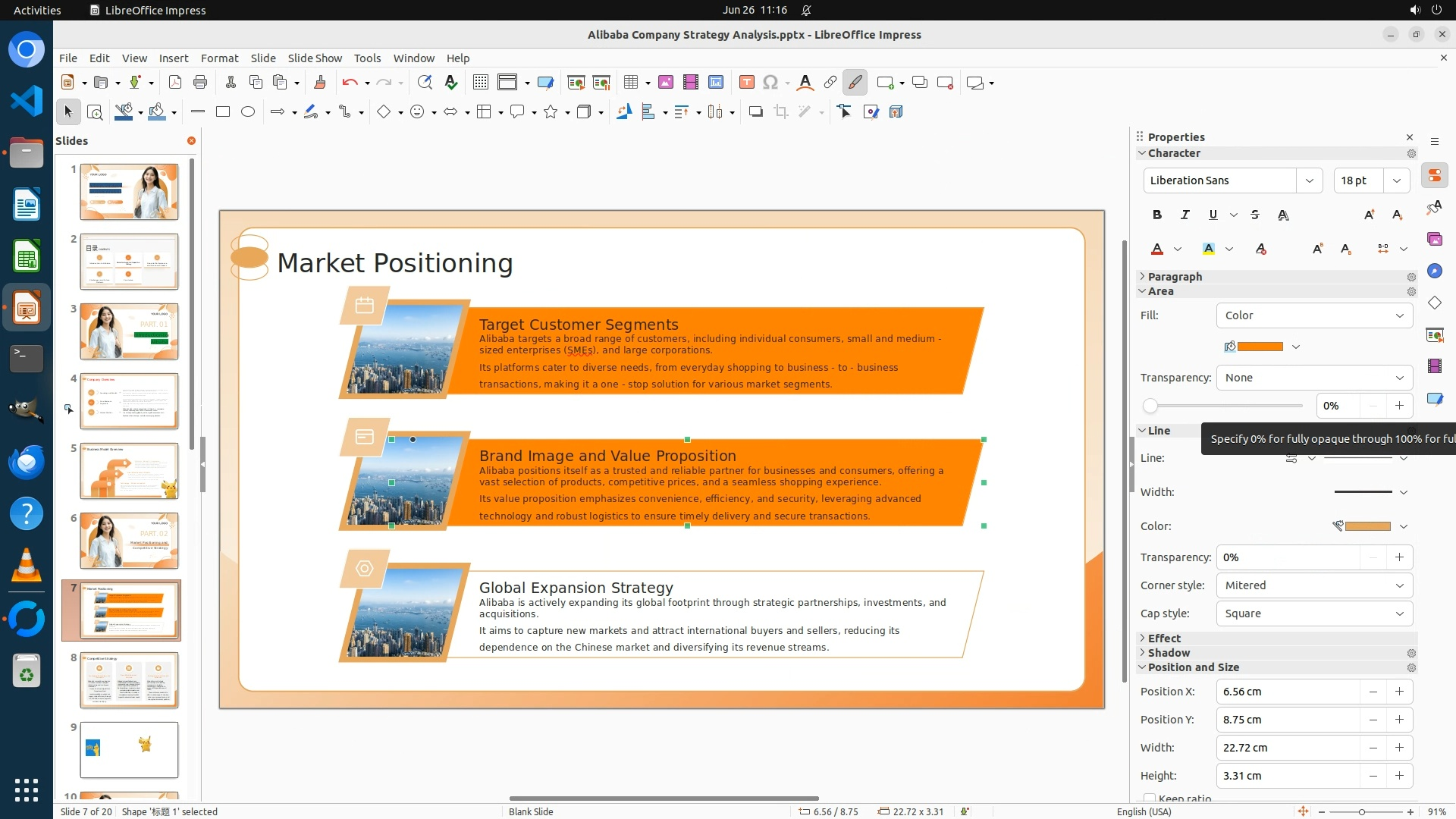The height and width of the screenshot is (819, 1456).
Task: Click the Insert Text Box icon
Action: [x=746, y=82]
